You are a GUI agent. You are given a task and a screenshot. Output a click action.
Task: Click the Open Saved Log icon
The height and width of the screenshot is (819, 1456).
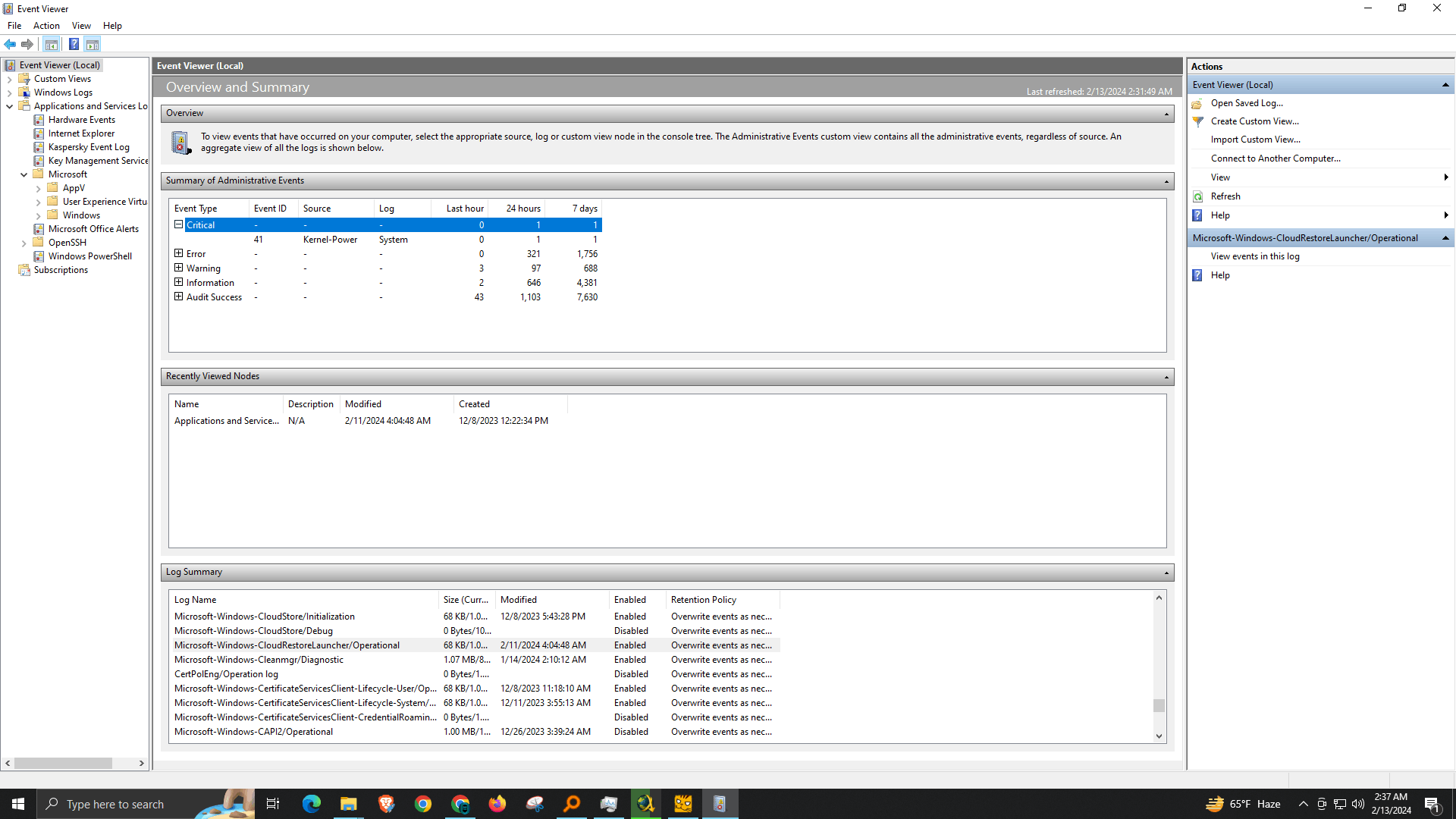[x=1198, y=103]
